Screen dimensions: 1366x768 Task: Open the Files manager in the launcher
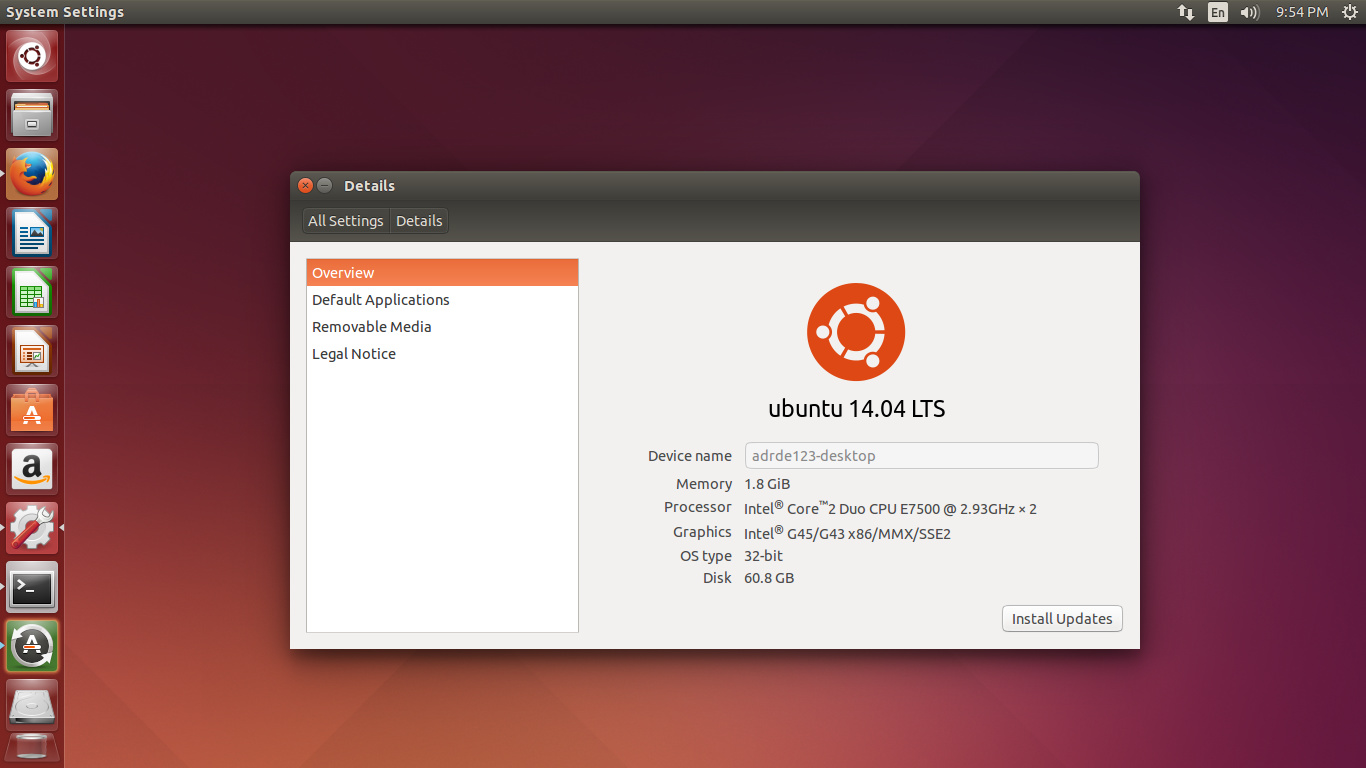point(32,115)
